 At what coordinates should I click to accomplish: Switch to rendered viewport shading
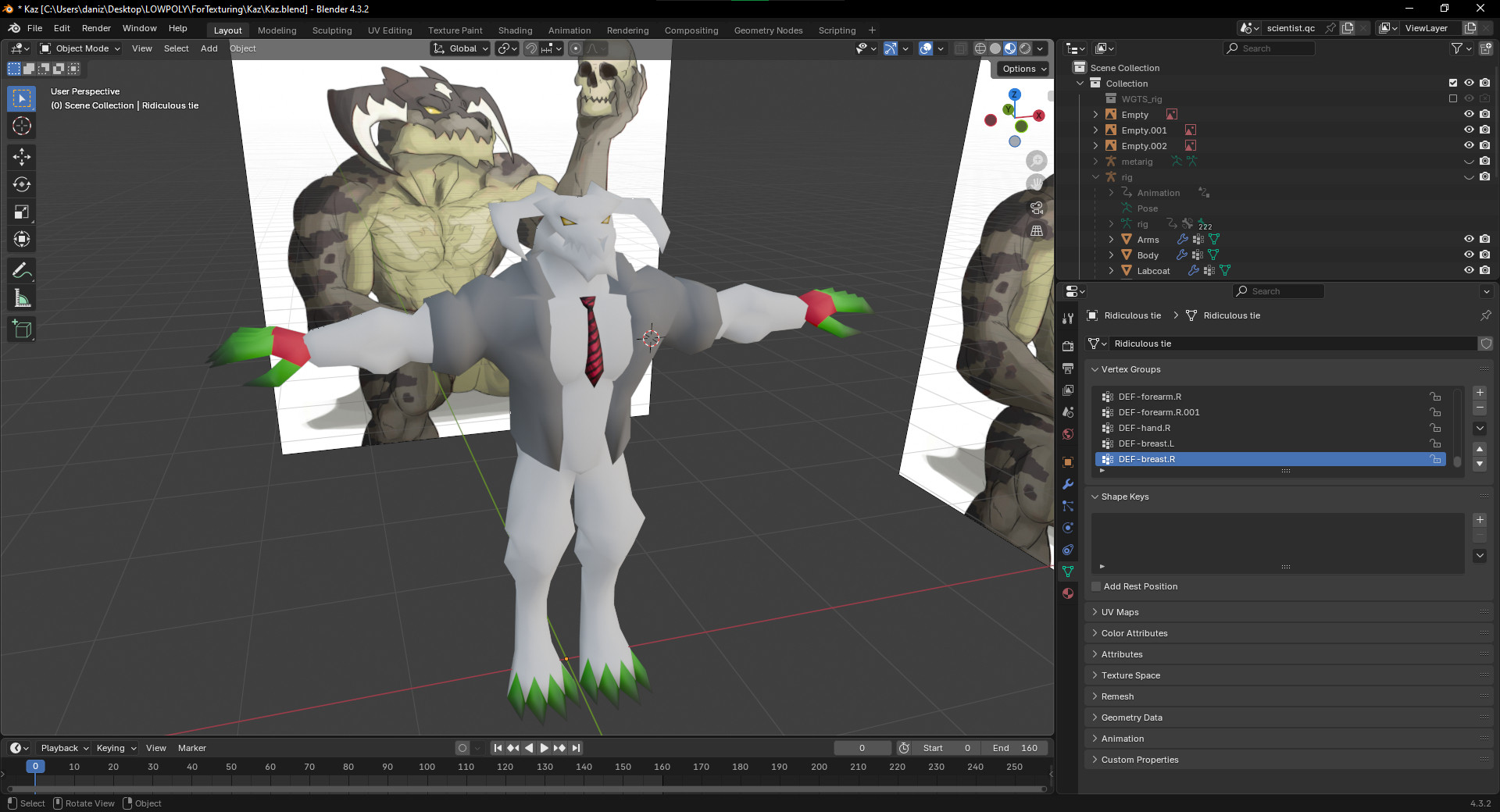pyautogui.click(x=1025, y=48)
